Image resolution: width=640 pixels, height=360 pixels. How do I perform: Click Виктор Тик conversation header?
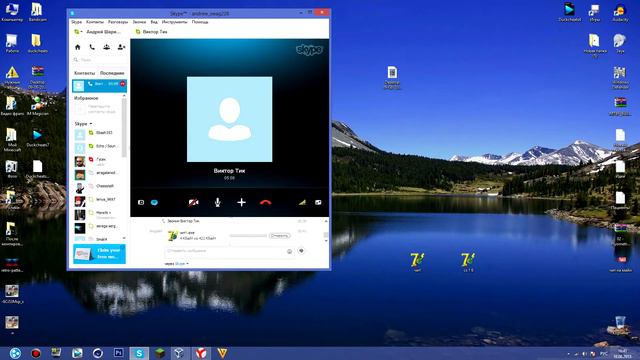coord(151,31)
